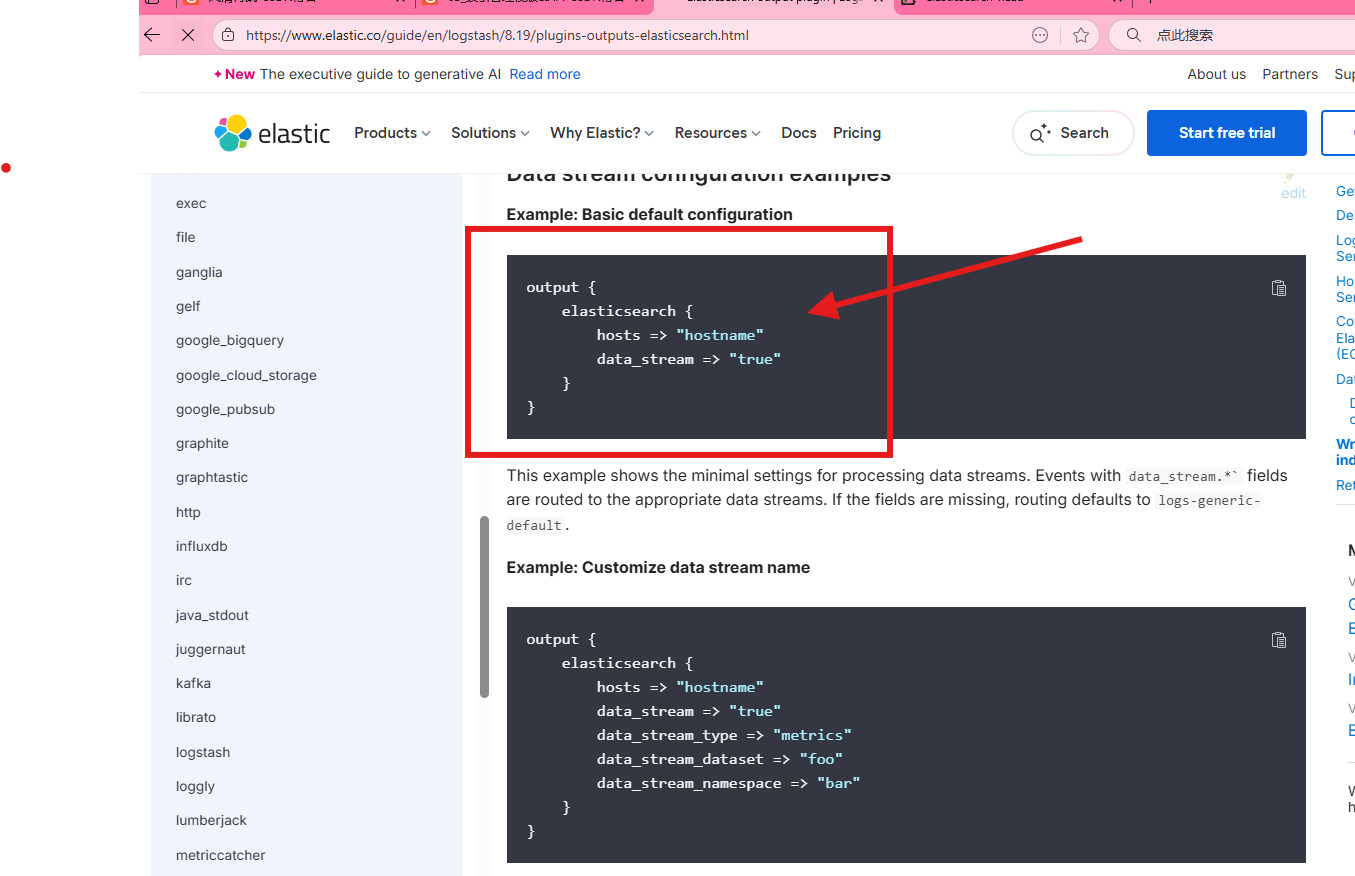The width and height of the screenshot is (1355, 876).
Task: Click 'data_stream_dataset => "foo"' code line
Action: (720, 759)
